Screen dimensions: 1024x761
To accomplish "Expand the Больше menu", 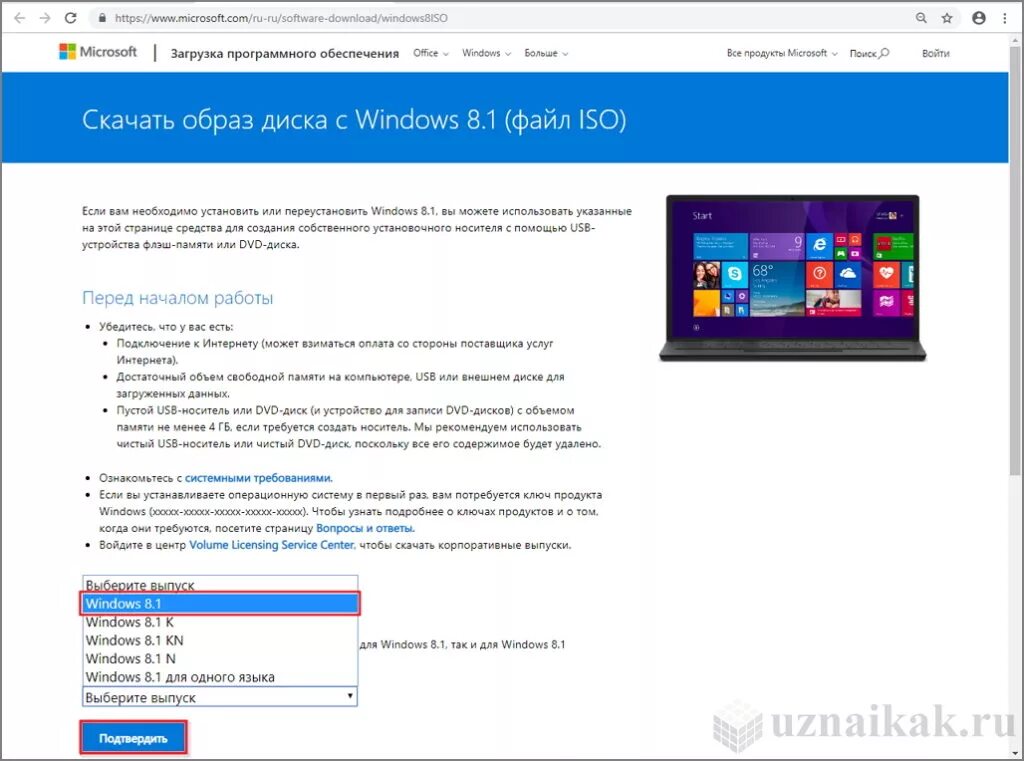I will click(546, 53).
